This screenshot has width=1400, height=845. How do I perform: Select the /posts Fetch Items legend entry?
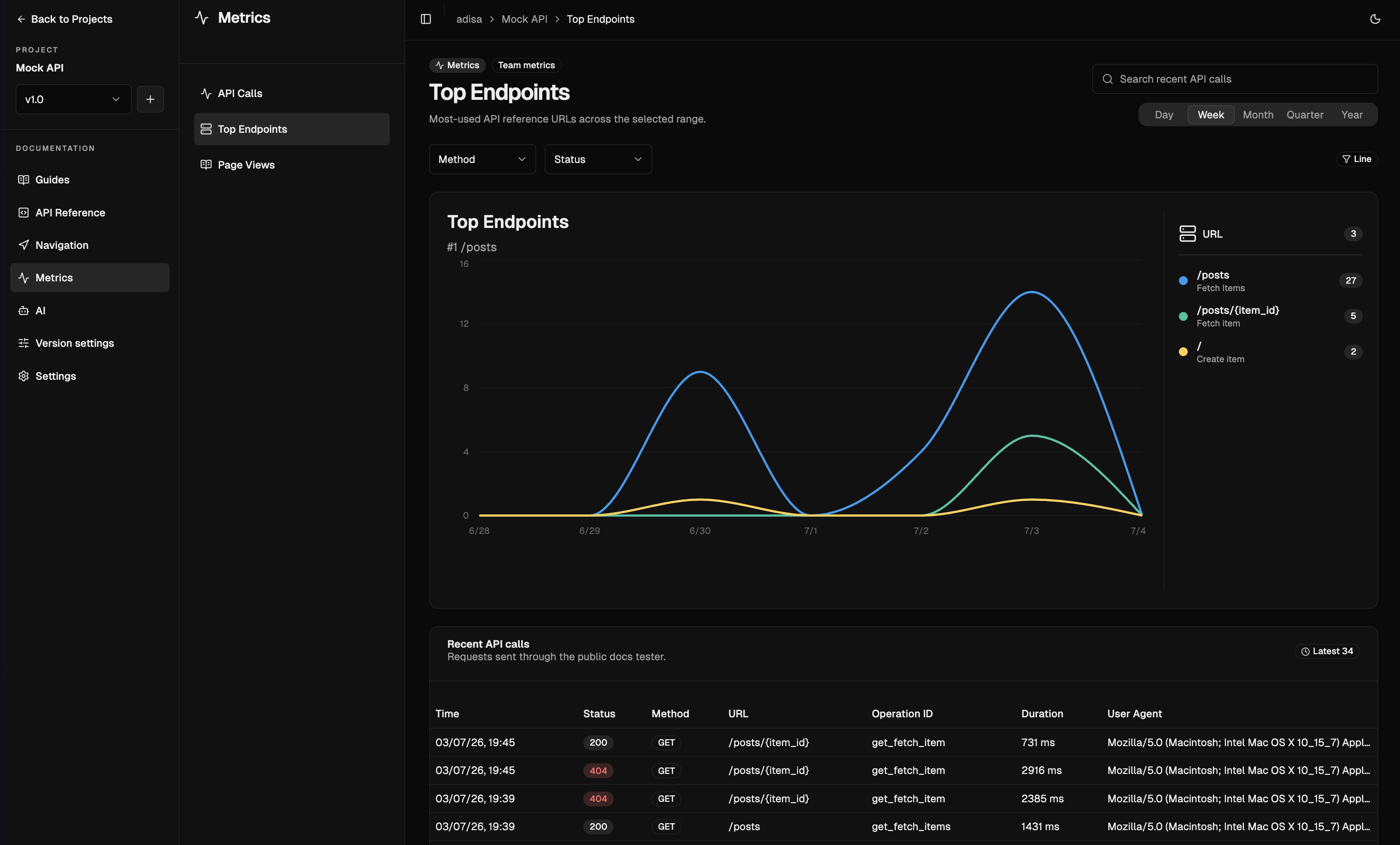click(1270, 280)
